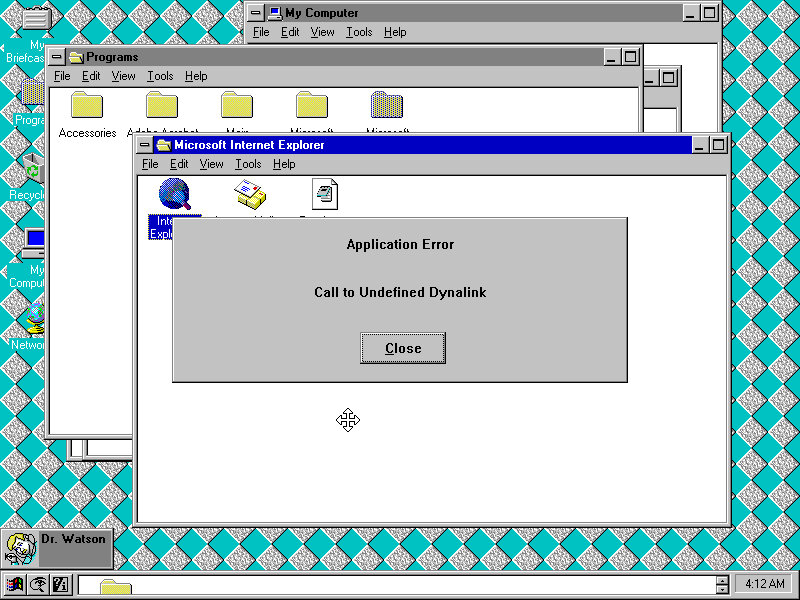Click the help book icon in the taskbar
800x600 pixels.
click(59, 585)
